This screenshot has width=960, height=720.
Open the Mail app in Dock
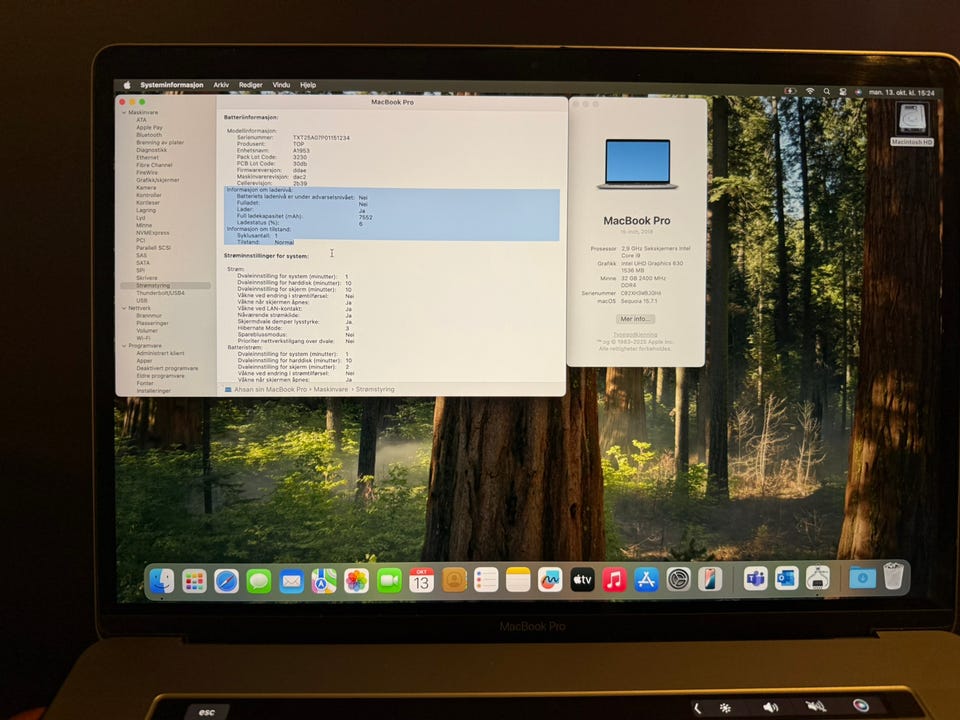(291, 580)
